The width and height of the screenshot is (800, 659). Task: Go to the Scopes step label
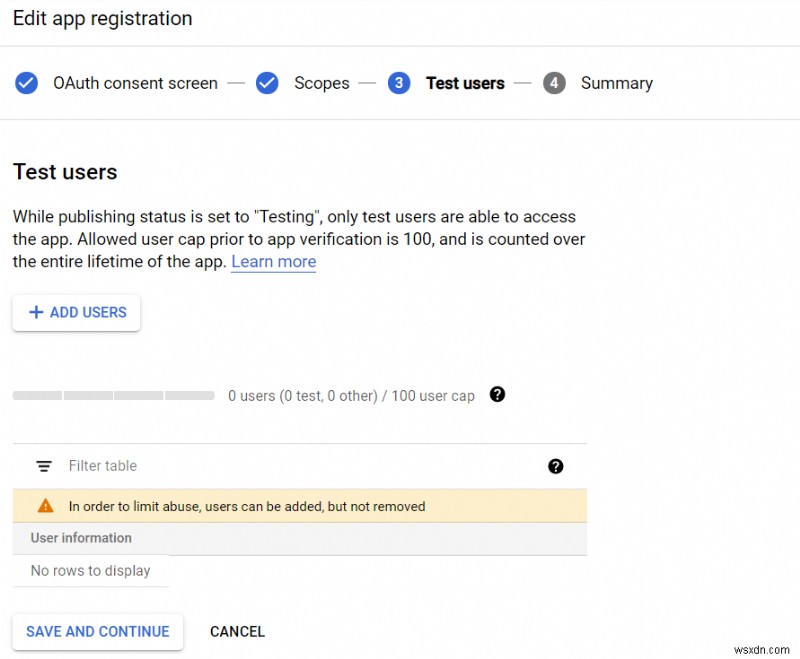pos(321,83)
